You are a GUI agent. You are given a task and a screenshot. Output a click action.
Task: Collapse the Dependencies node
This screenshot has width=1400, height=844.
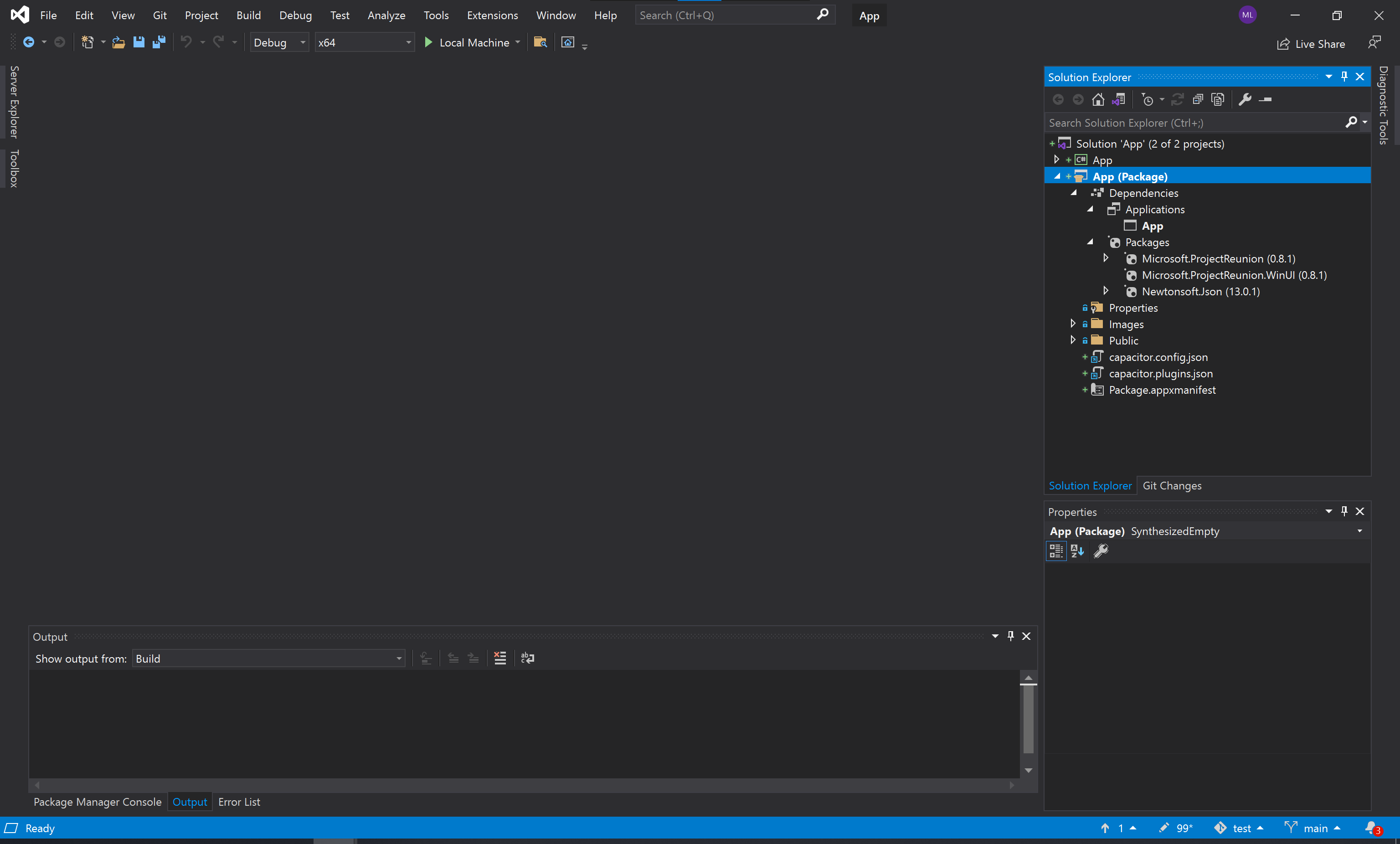pyautogui.click(x=1073, y=193)
